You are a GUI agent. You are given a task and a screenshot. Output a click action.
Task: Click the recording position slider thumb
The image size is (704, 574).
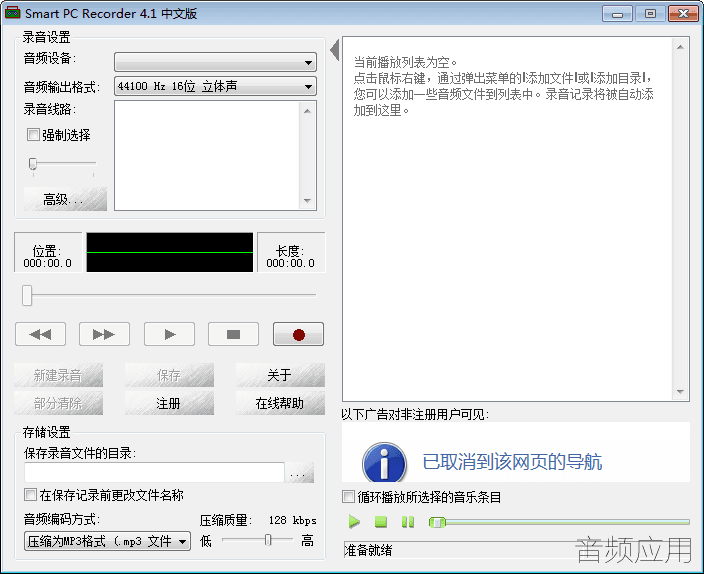coord(27,296)
